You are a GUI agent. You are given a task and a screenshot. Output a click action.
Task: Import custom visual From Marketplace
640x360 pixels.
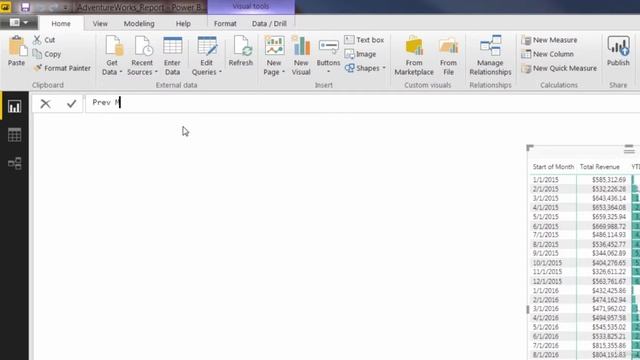(x=414, y=55)
